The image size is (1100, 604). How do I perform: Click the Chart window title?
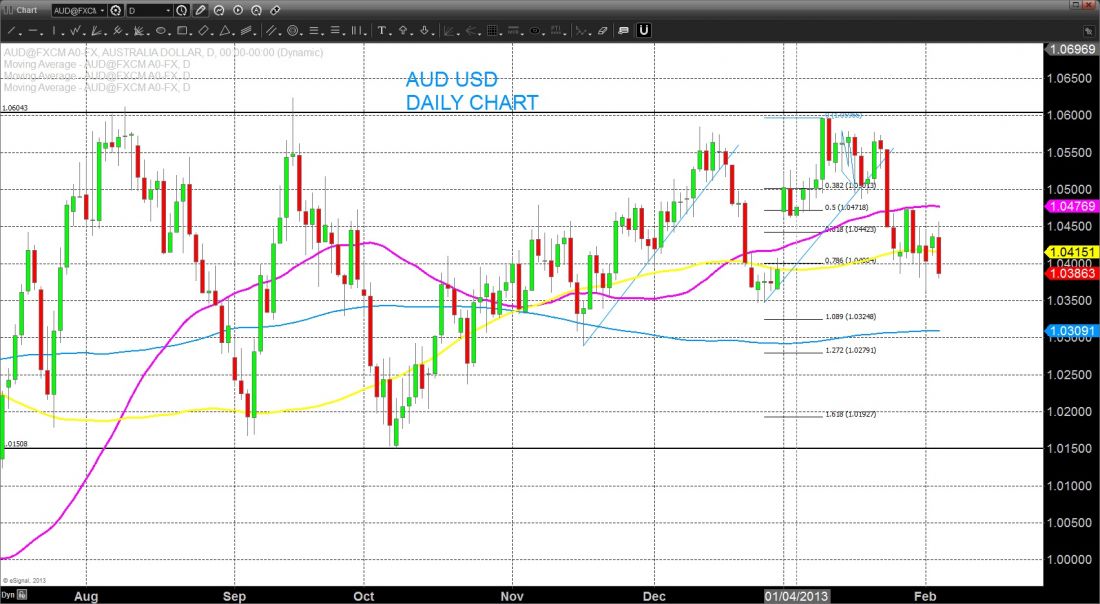click(x=27, y=10)
